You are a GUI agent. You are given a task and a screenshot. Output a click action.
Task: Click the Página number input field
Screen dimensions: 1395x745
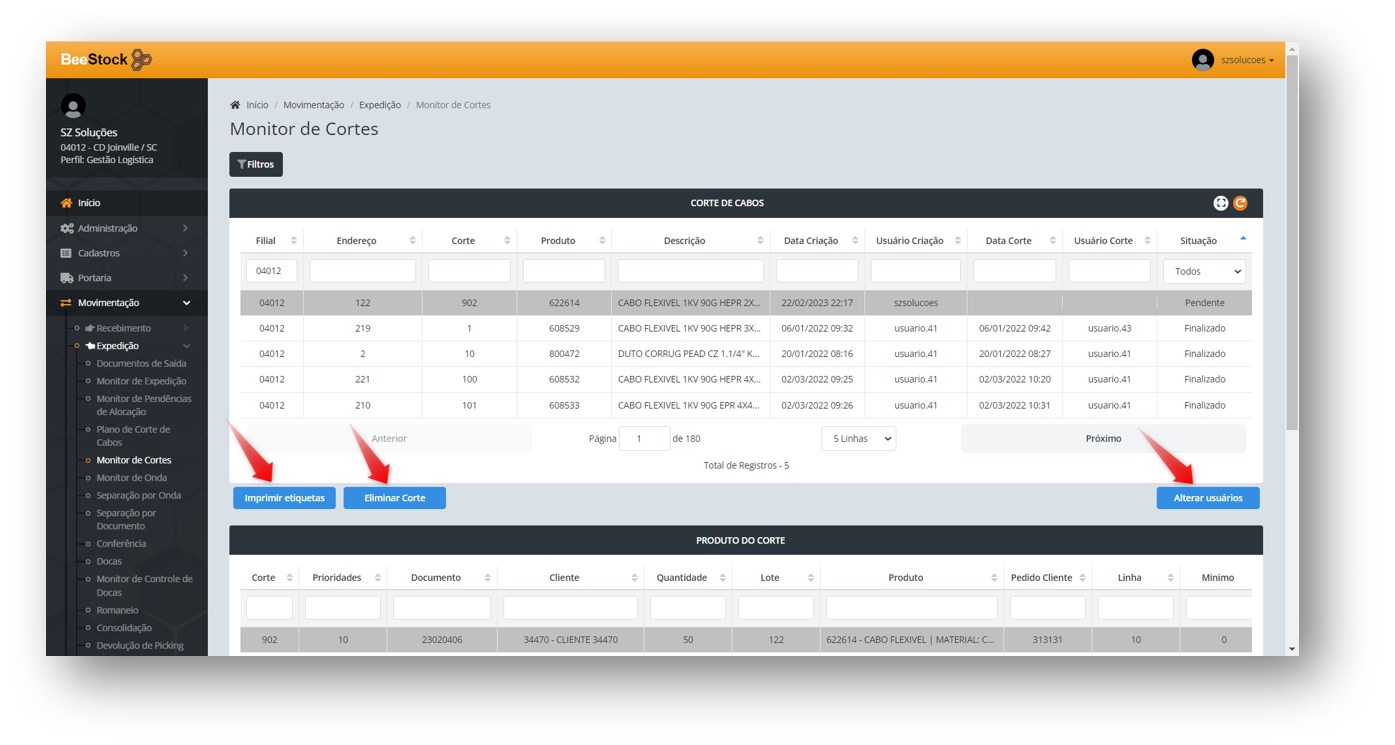(644, 438)
